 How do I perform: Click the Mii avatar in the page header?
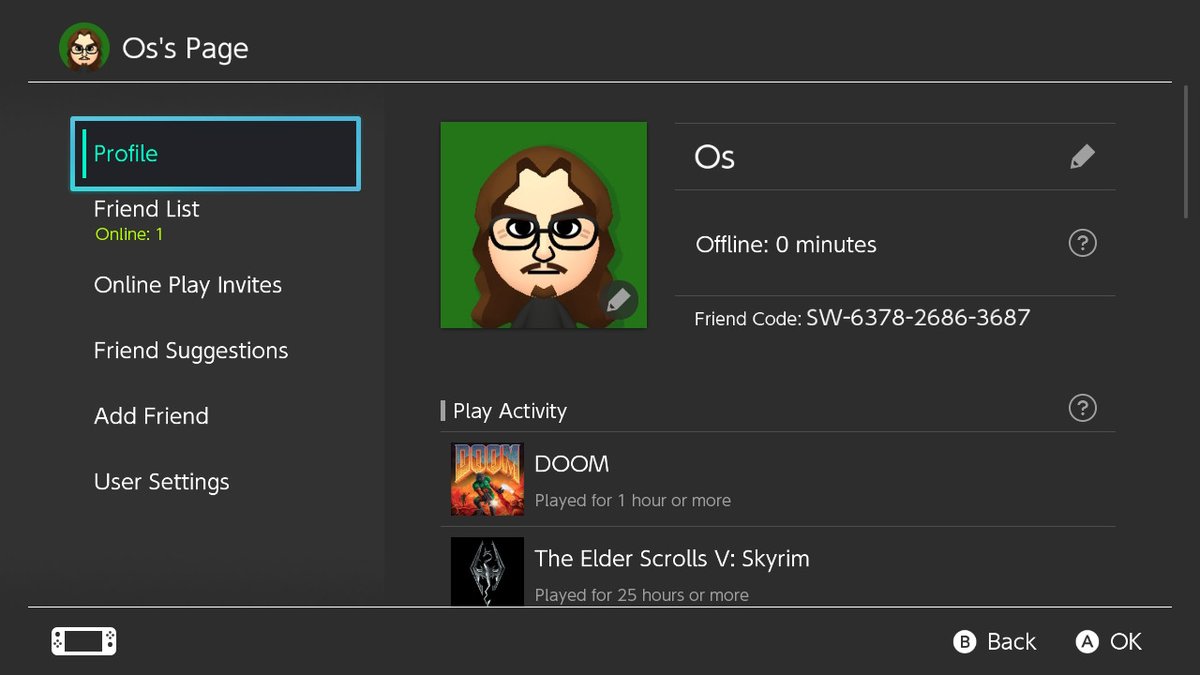tap(84, 48)
